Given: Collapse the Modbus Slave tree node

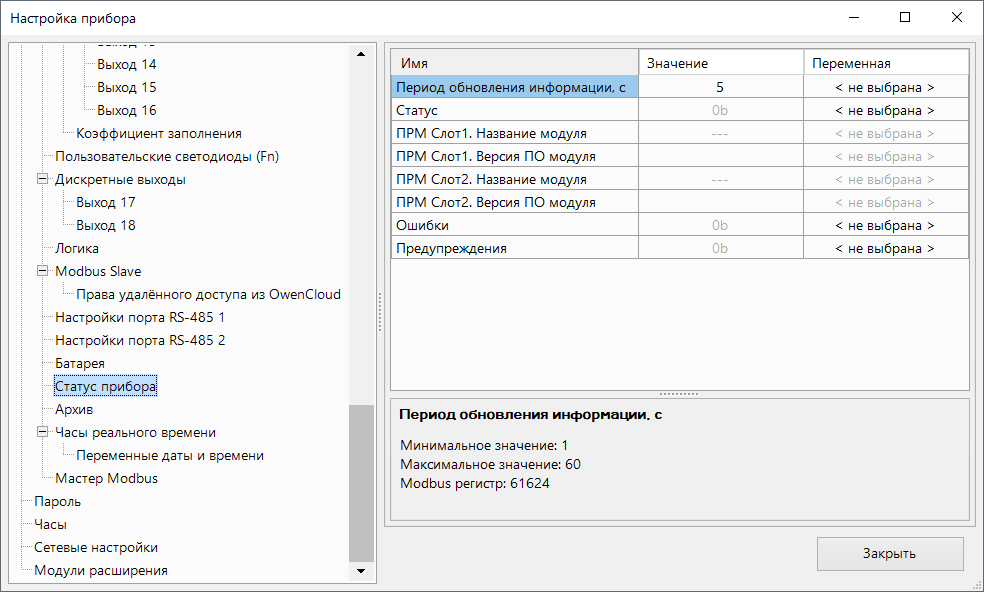Looking at the screenshot, I should pos(43,272).
